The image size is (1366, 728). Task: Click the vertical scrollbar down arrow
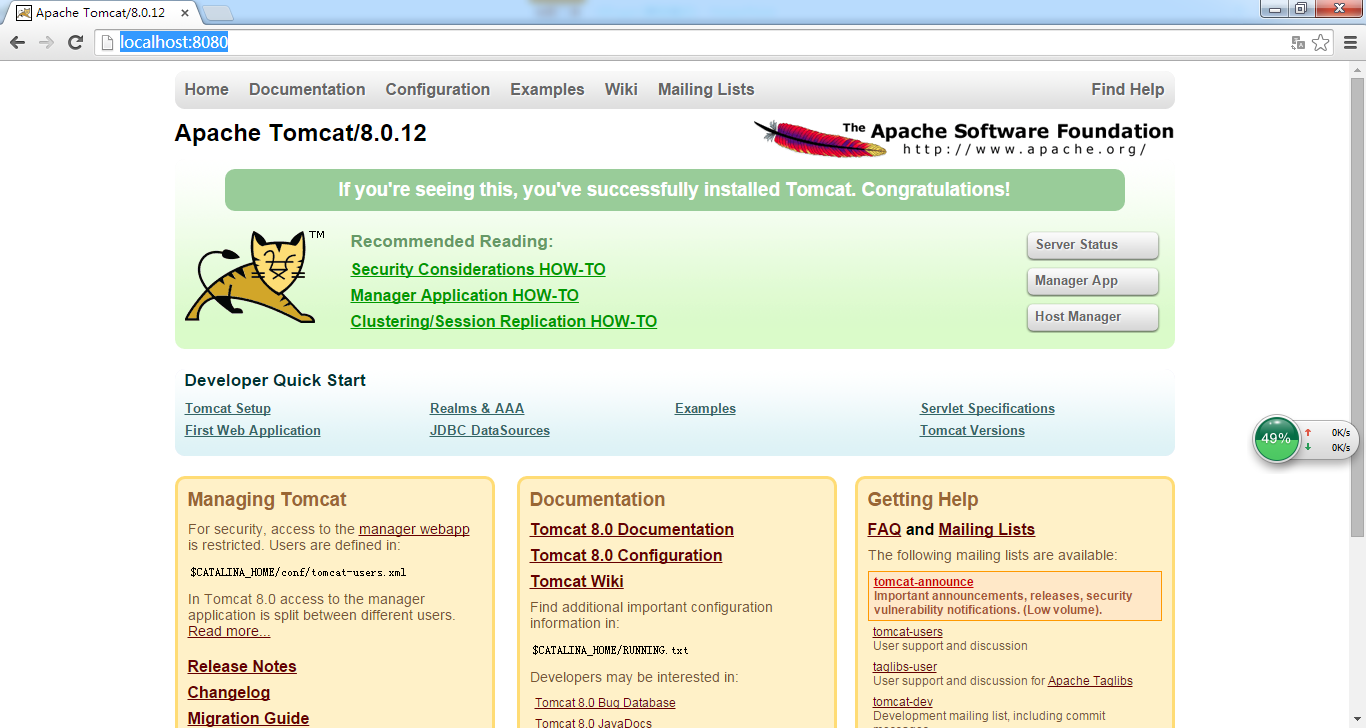pyautogui.click(x=1357, y=721)
